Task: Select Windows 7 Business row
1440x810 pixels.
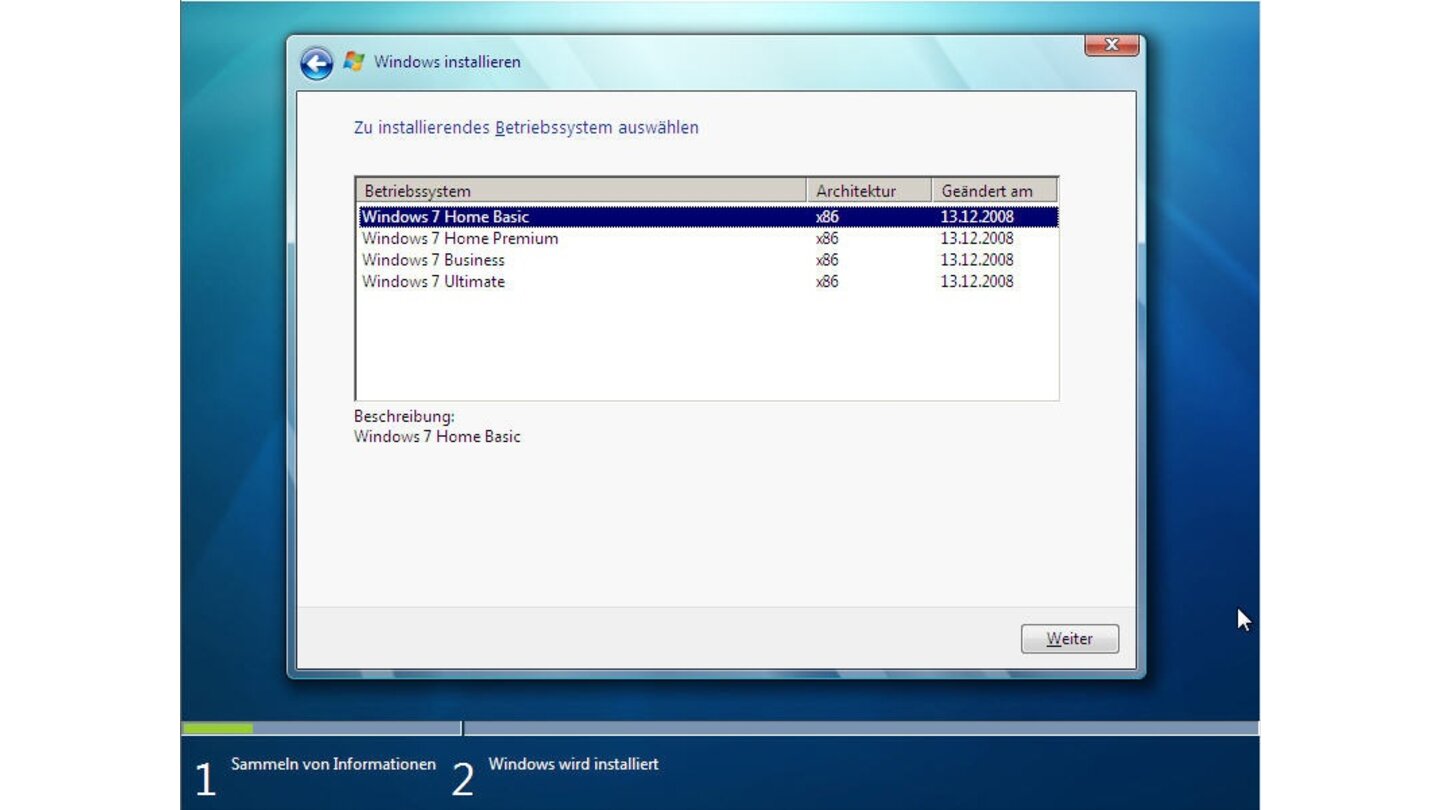Action: pyautogui.click(x=707, y=260)
